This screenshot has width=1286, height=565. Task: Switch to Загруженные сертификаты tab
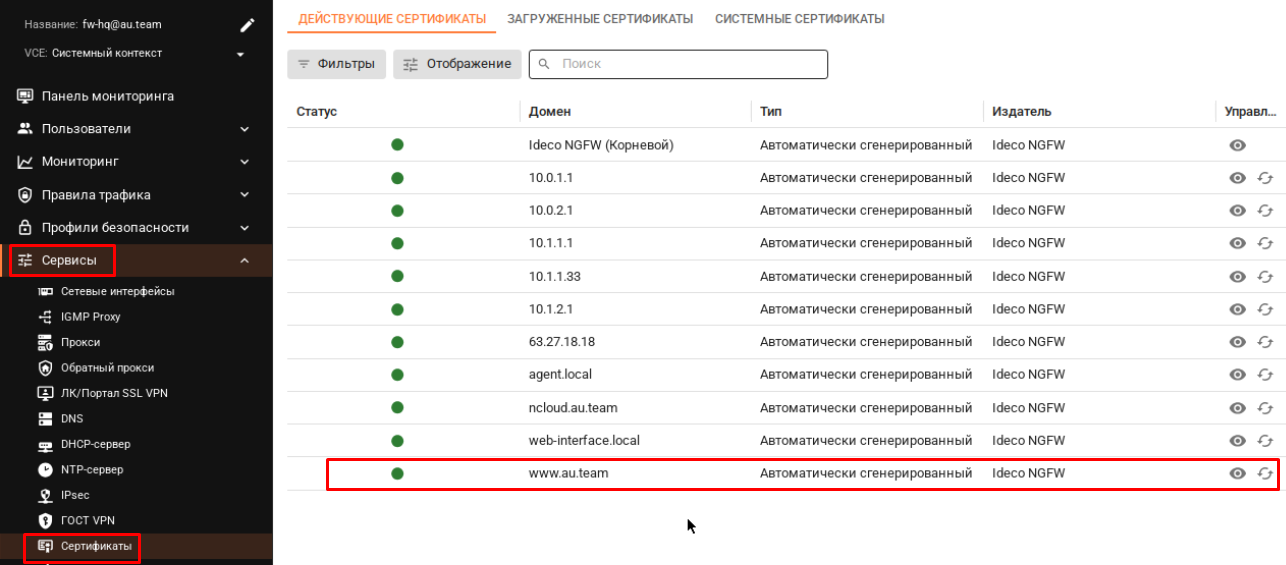600,19
